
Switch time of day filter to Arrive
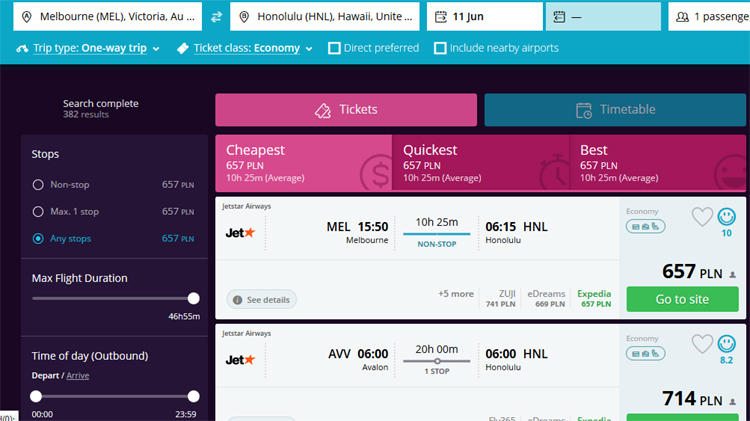click(x=77, y=376)
